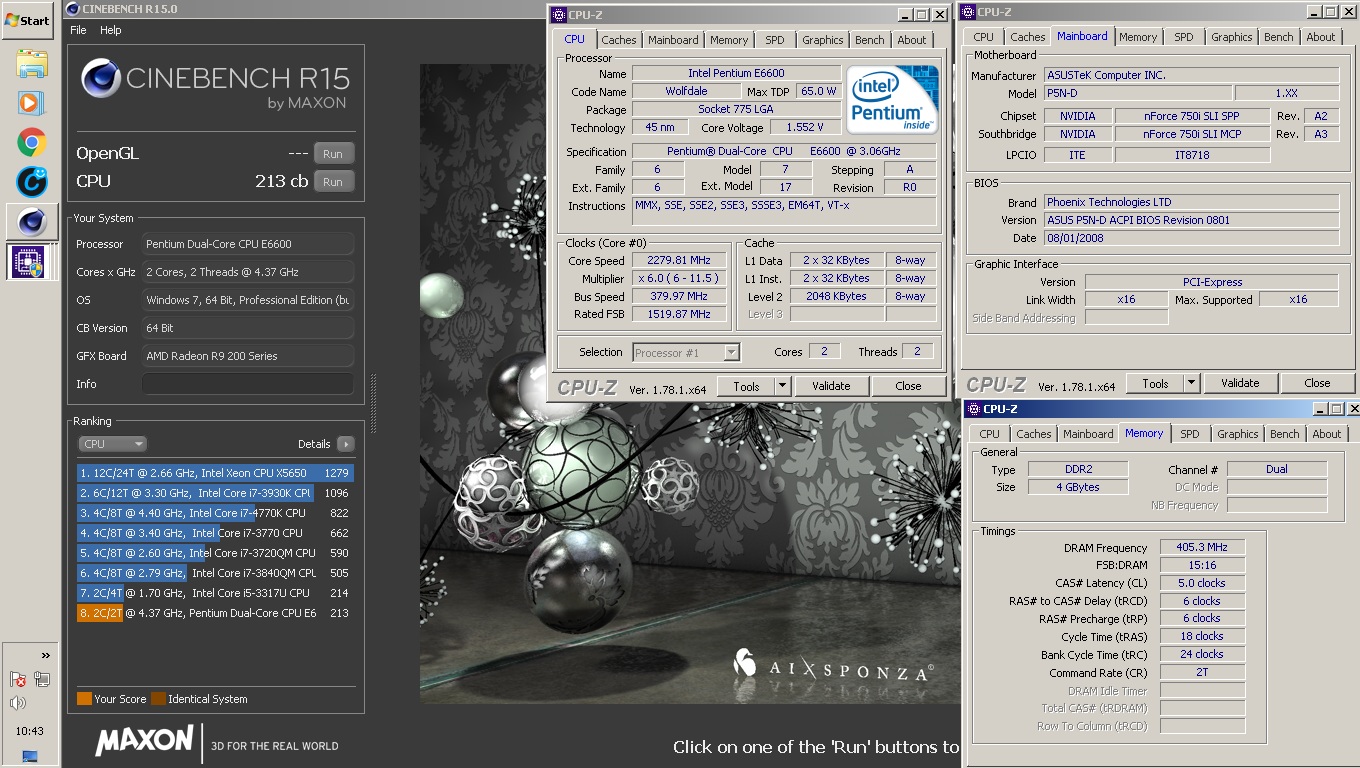The image size is (1360, 768).
Task: Click the Mainboard window's CPU-Z title icon
Action: pos(968,12)
